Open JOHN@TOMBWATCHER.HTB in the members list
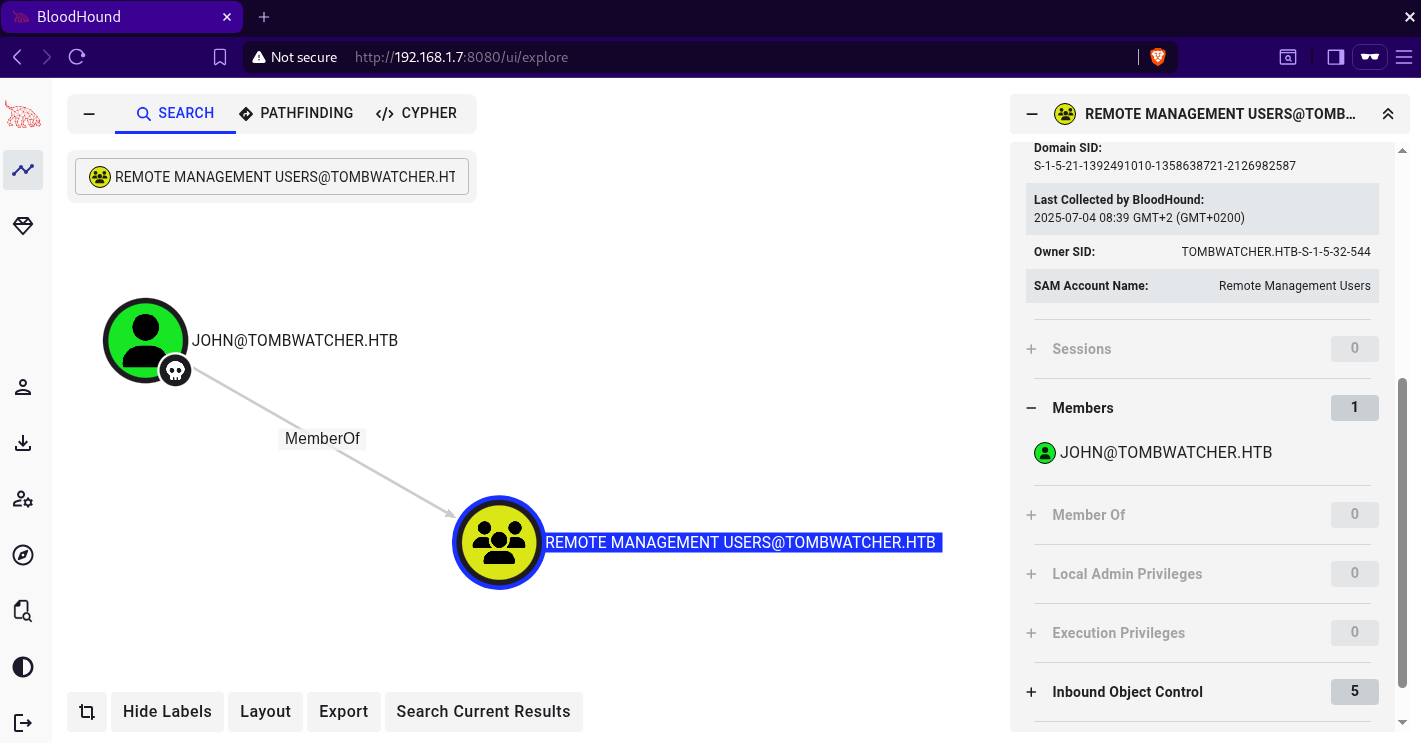The height and width of the screenshot is (743, 1421). [x=1165, y=453]
